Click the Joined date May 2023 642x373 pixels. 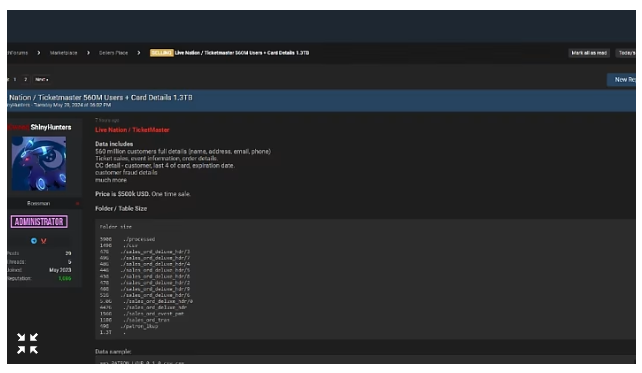(x=60, y=270)
